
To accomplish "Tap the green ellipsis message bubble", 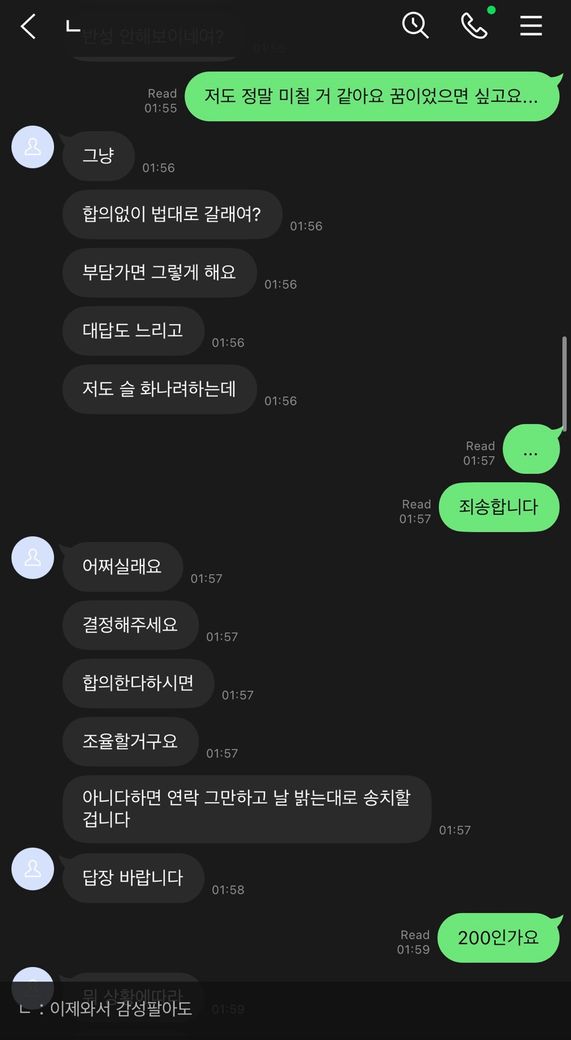I will tap(531, 449).
